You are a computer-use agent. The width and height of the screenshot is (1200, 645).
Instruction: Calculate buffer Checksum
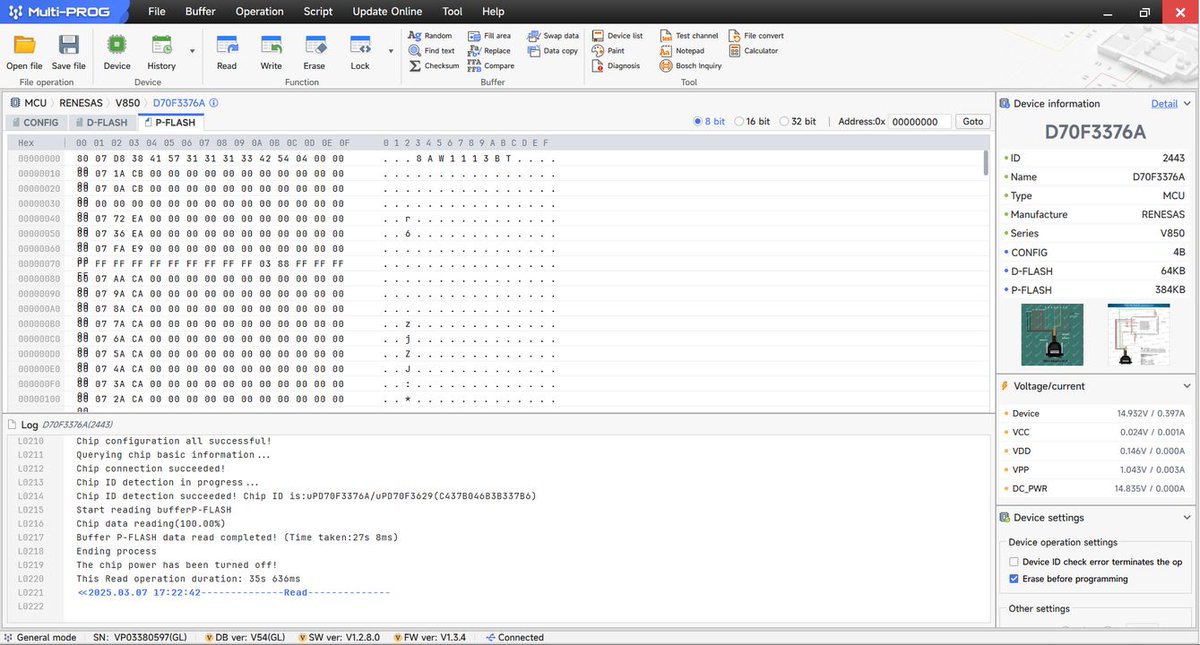434,66
